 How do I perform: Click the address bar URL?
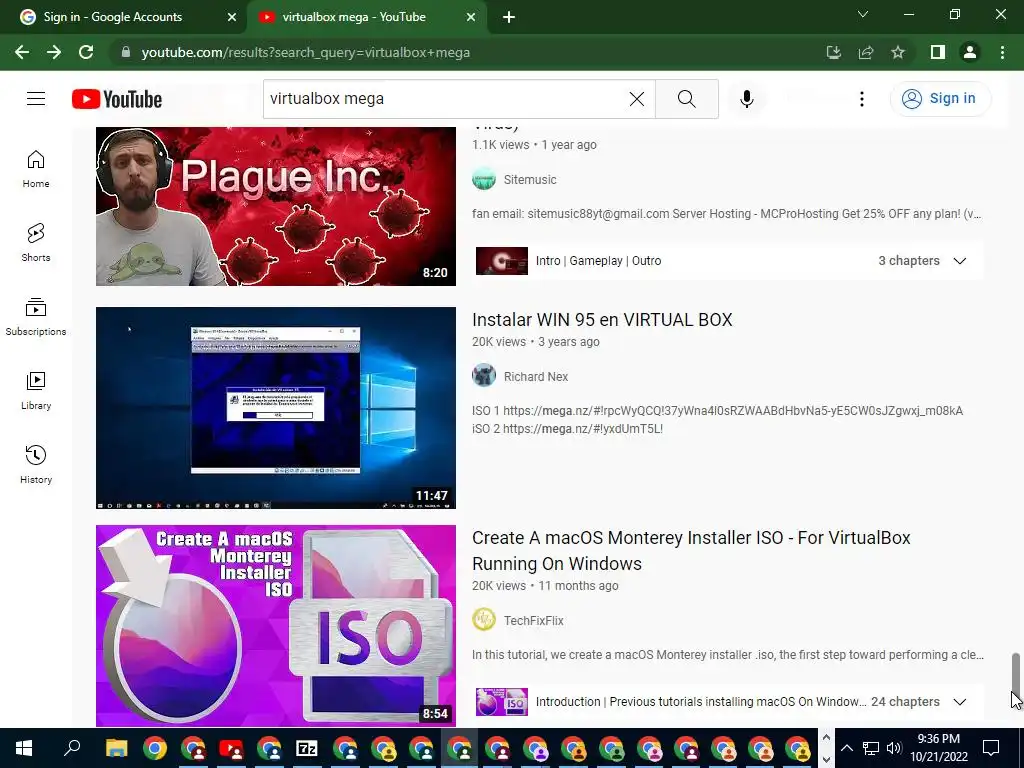click(x=306, y=52)
